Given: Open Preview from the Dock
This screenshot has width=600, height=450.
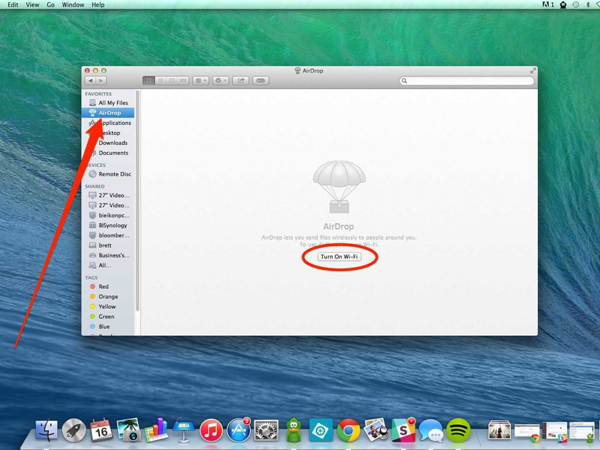Looking at the screenshot, I should coord(375,430).
